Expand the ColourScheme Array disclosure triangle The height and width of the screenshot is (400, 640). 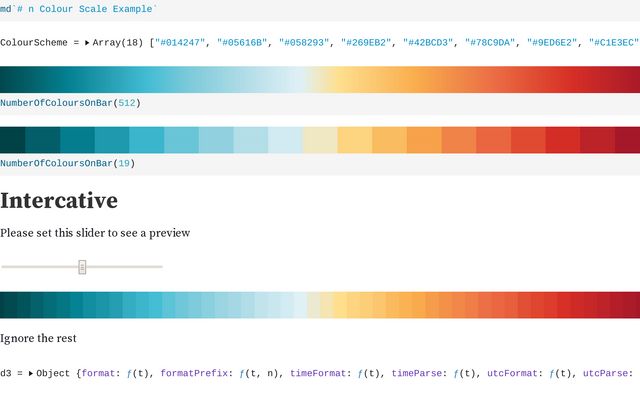point(87,43)
